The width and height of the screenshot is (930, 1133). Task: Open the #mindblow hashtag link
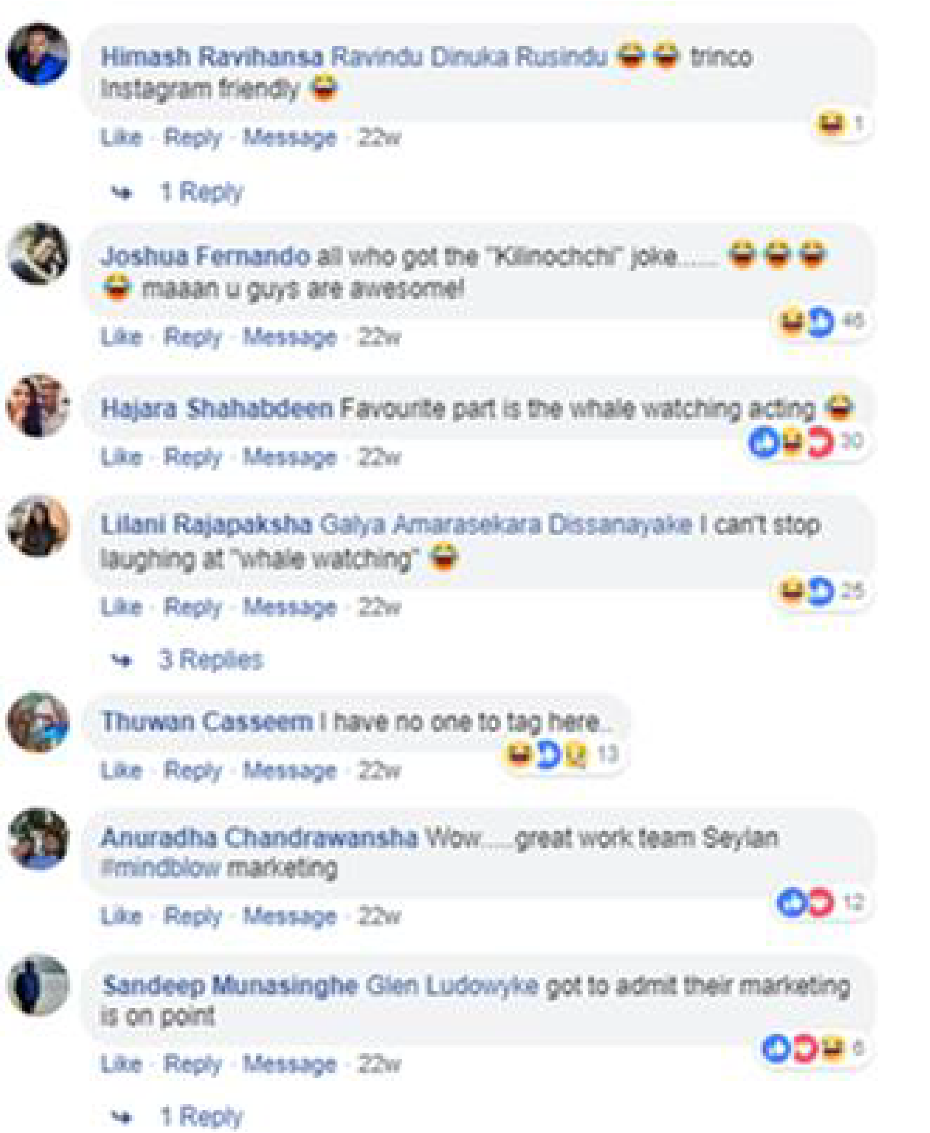point(160,869)
